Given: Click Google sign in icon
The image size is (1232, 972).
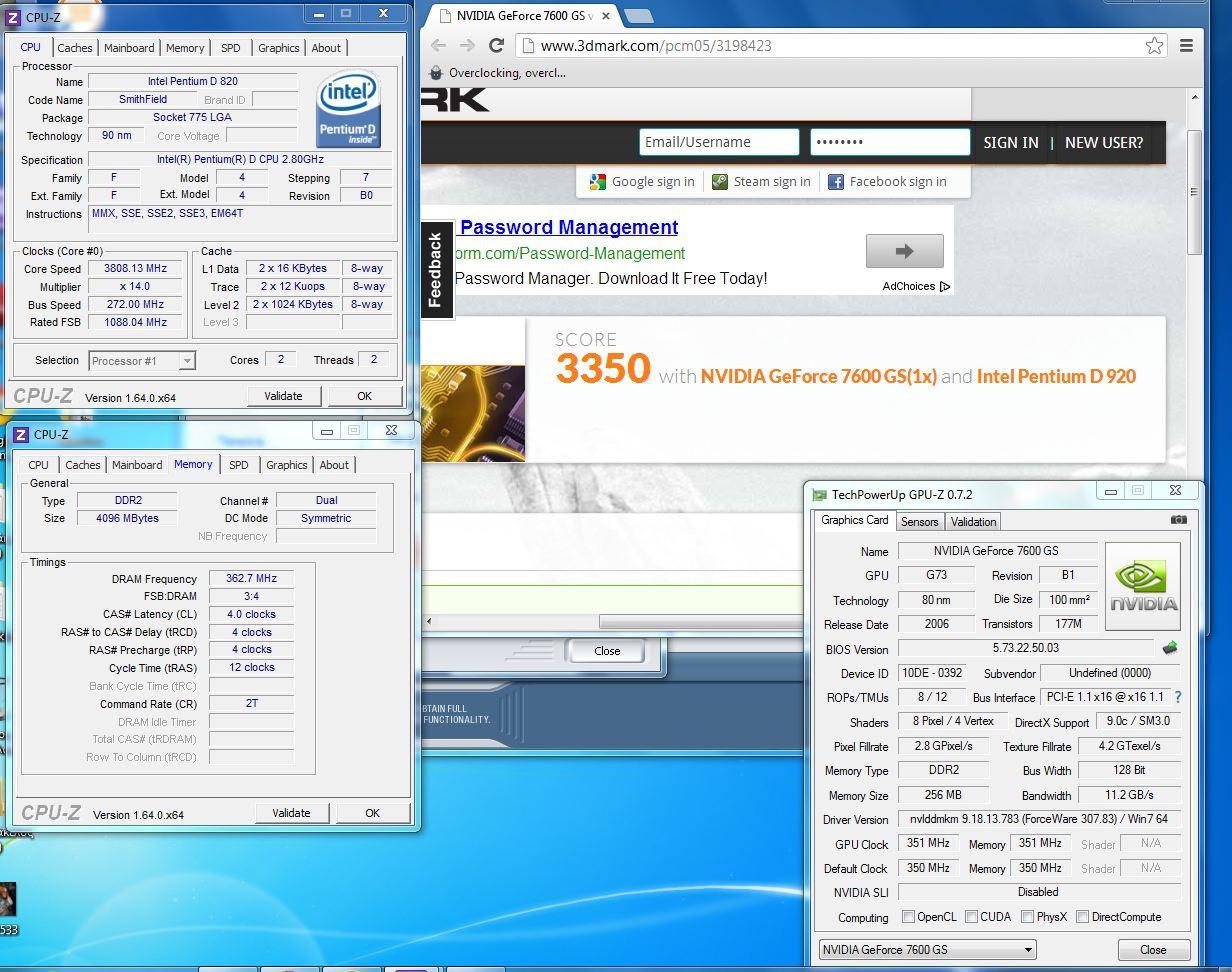Looking at the screenshot, I should click(598, 181).
